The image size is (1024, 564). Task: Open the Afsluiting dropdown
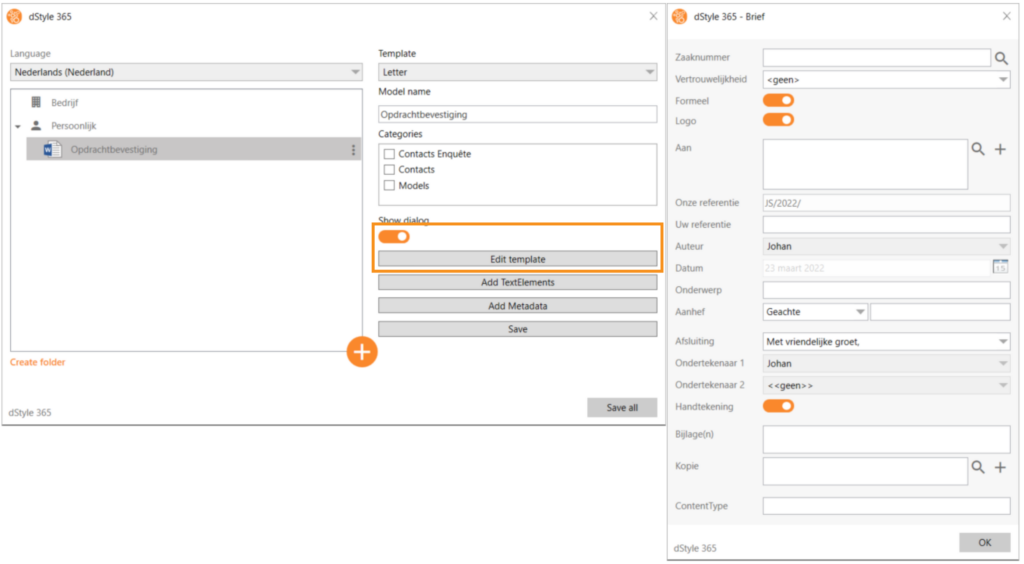click(x=886, y=341)
